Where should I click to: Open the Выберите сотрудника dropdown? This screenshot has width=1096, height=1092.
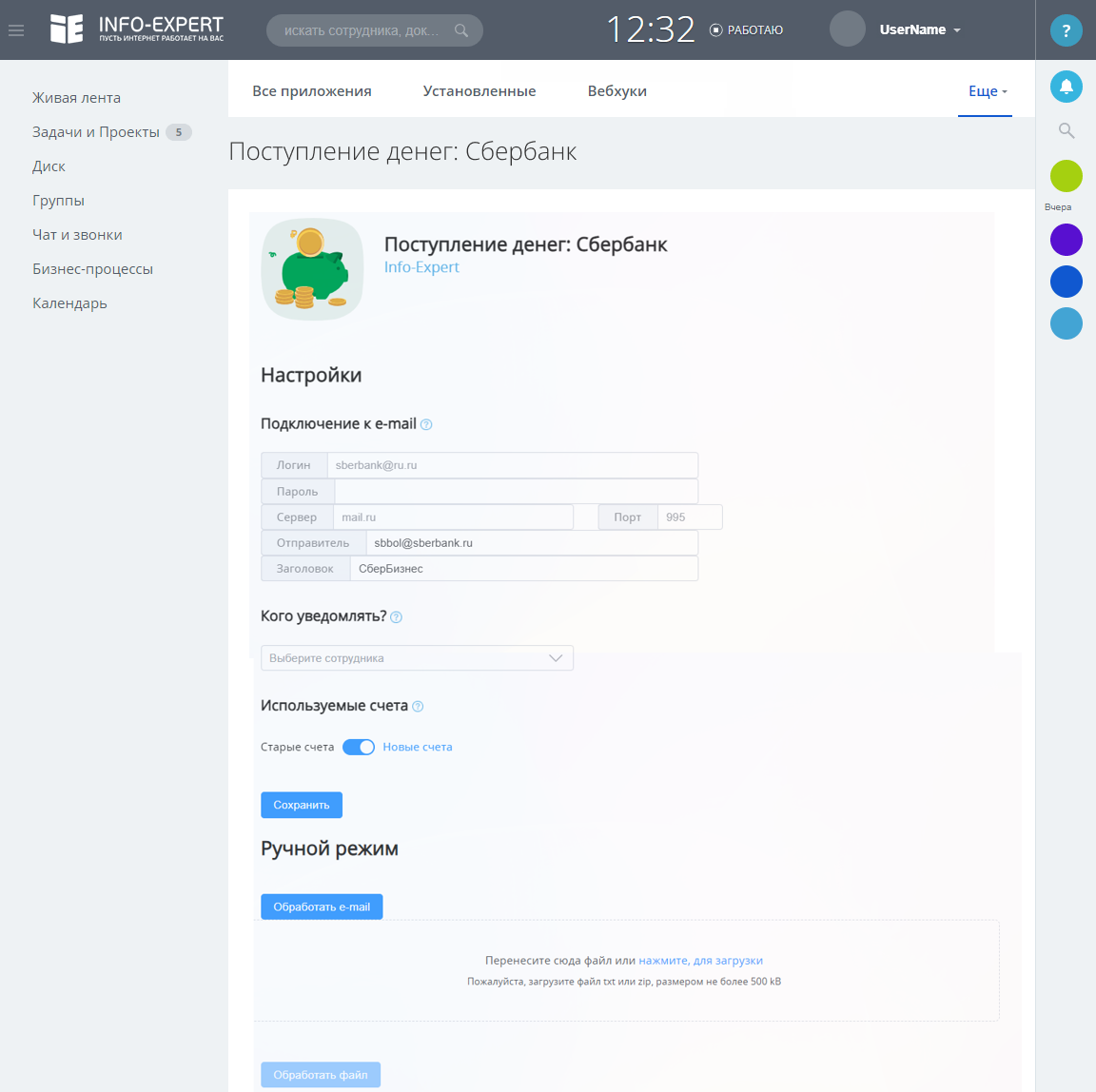pyautogui.click(x=417, y=658)
